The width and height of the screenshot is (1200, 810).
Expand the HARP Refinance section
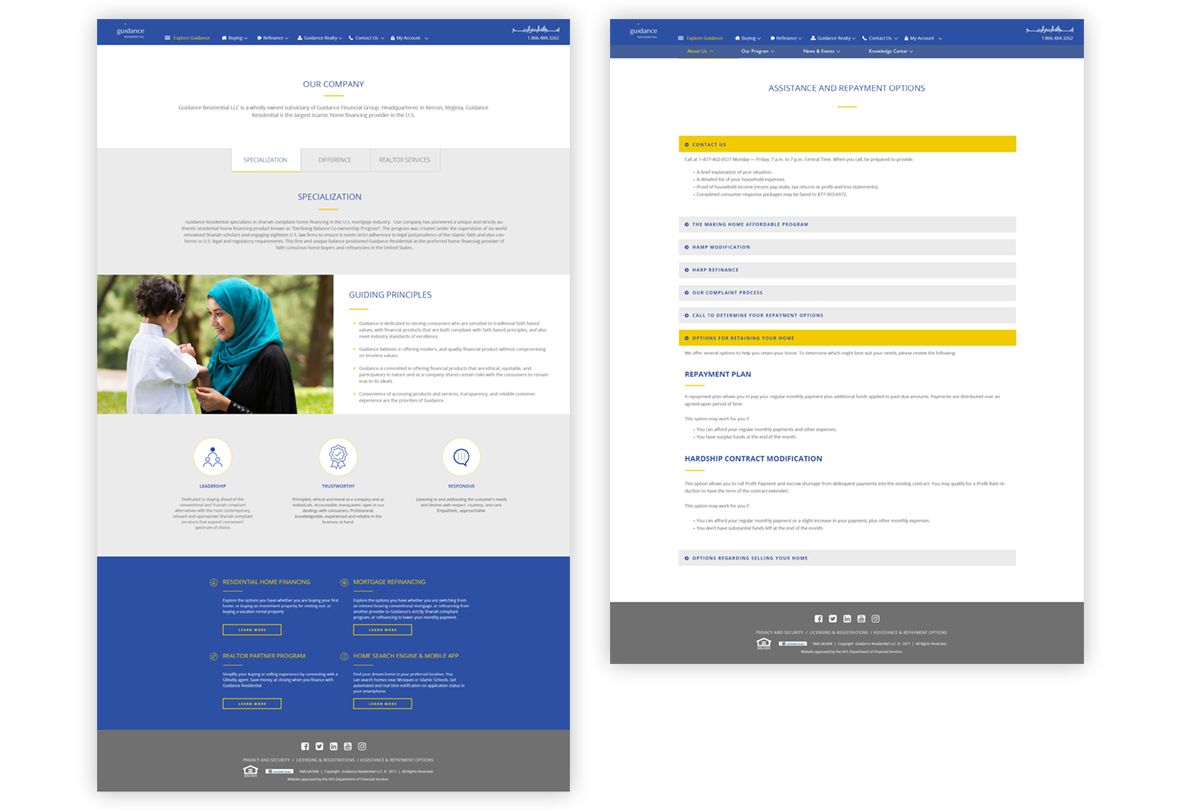pyautogui.click(x=847, y=270)
